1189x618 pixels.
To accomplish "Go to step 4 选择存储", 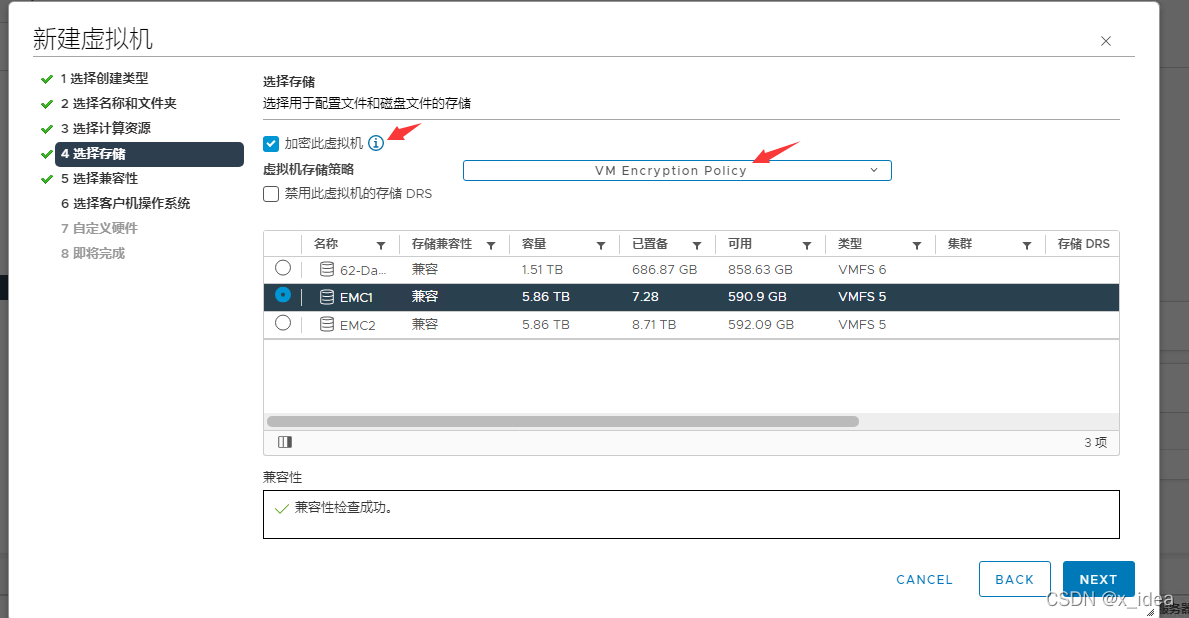I will tap(149, 154).
